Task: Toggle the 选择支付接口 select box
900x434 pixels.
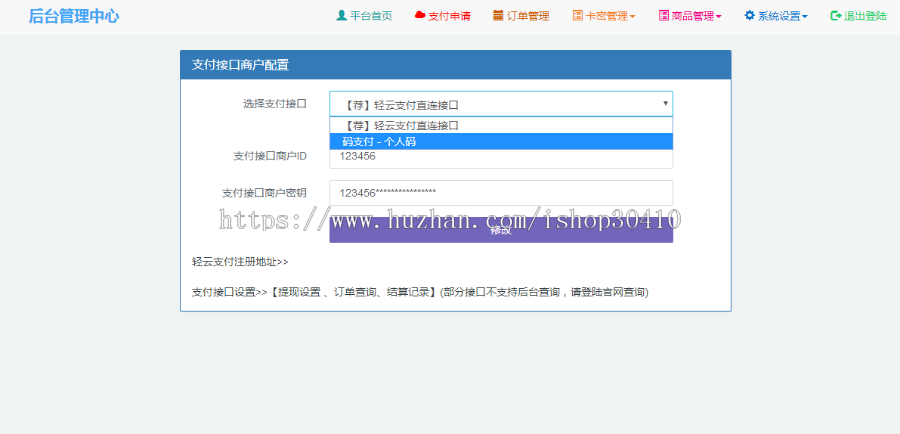Action: tap(501, 104)
